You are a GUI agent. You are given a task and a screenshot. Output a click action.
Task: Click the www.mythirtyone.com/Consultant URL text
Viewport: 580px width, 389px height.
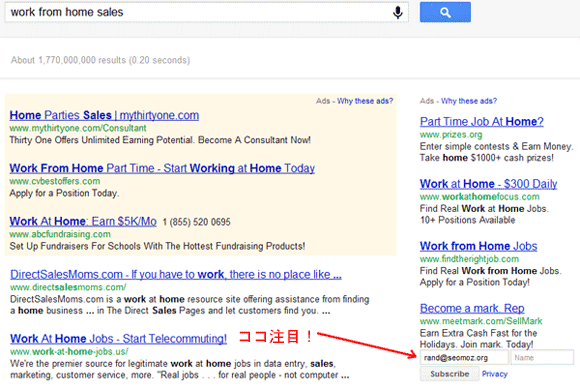click(x=78, y=128)
